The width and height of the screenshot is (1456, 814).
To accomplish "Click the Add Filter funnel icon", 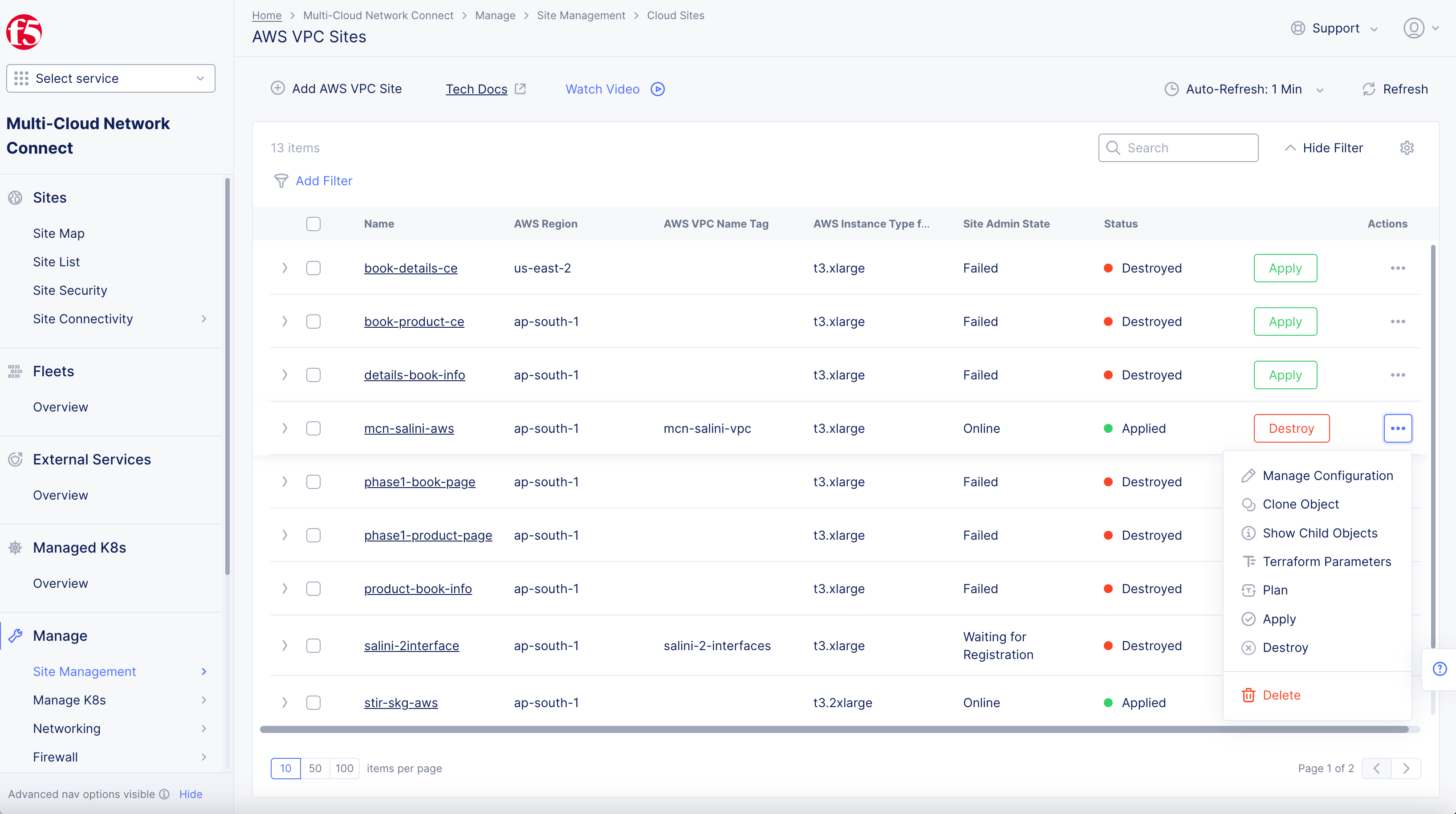I will (x=281, y=181).
